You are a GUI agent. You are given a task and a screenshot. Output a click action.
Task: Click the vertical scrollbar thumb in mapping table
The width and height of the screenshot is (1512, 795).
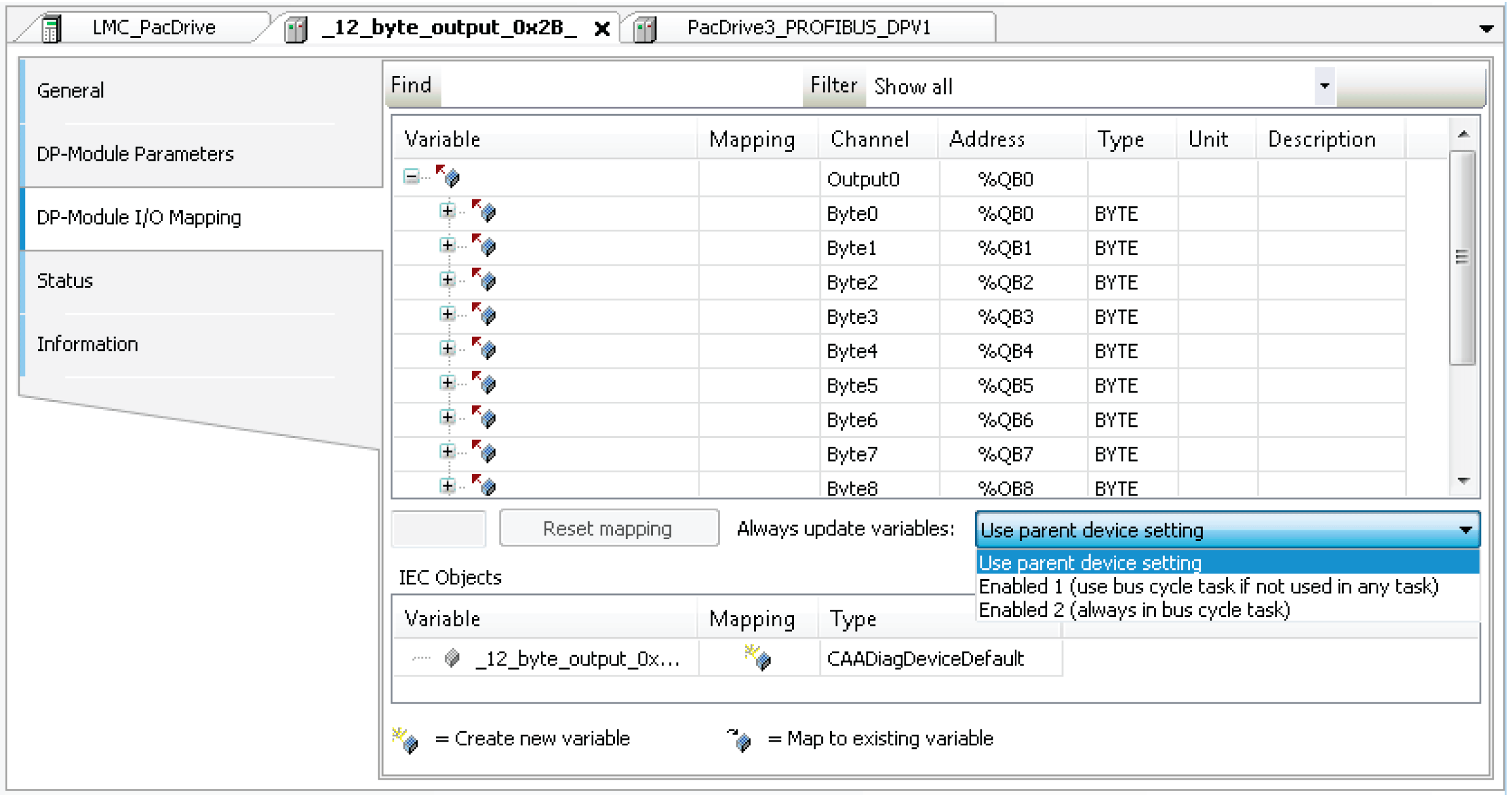[x=1463, y=258]
